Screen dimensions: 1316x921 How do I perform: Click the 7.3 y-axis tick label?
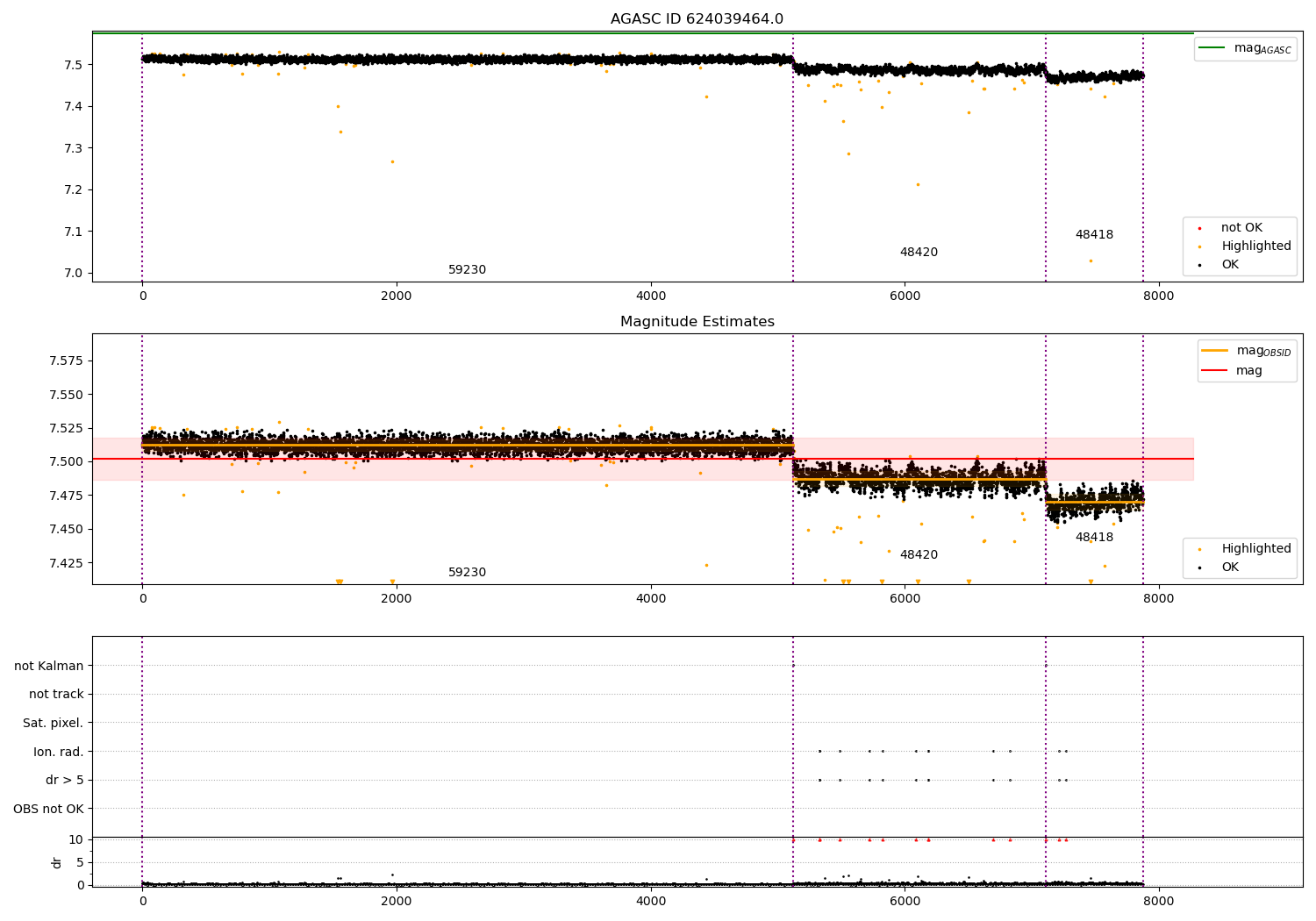tap(74, 148)
